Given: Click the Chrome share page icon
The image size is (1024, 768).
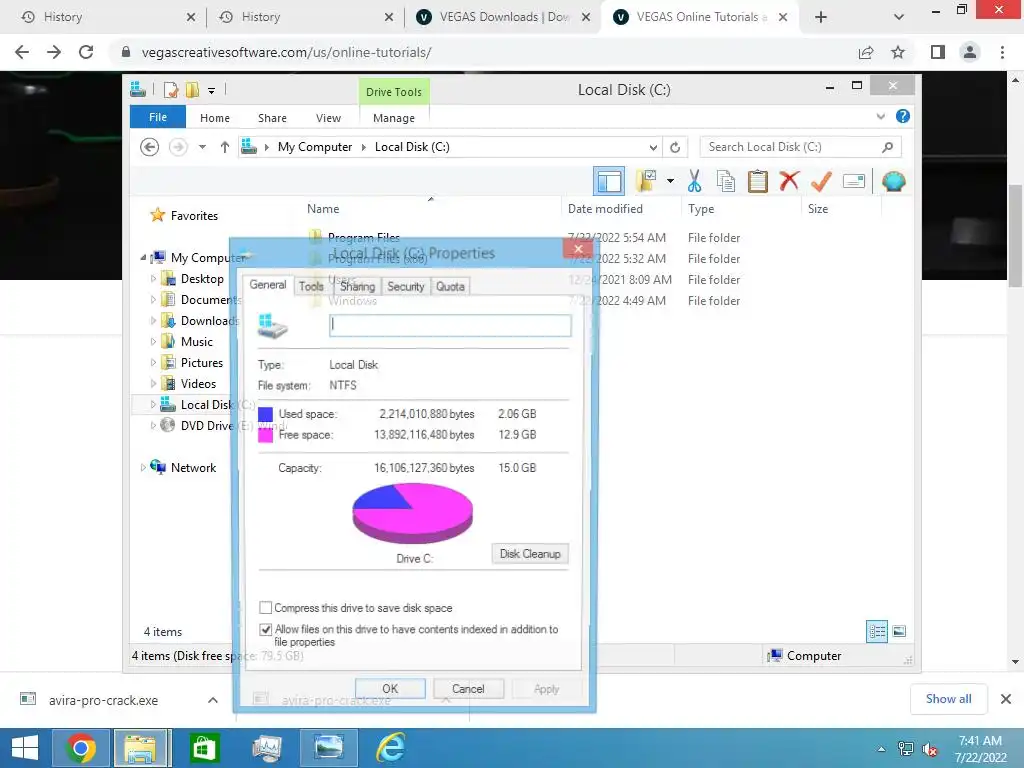Looking at the screenshot, I should 866,52.
